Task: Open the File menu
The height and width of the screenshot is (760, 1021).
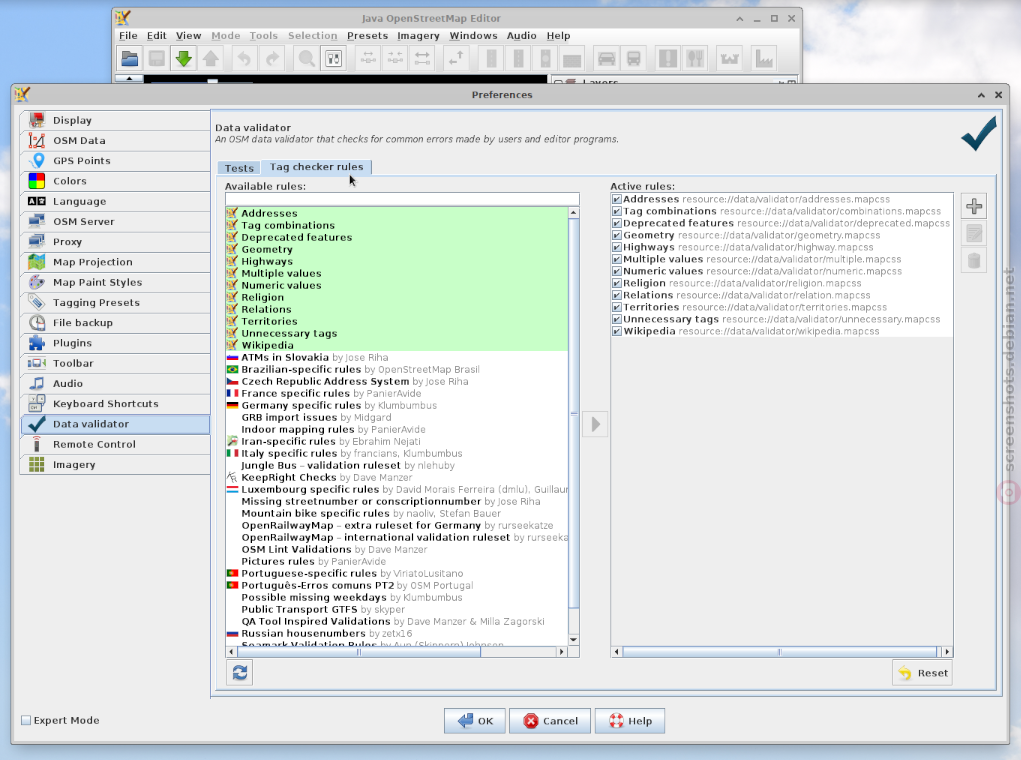Action: pyautogui.click(x=128, y=36)
